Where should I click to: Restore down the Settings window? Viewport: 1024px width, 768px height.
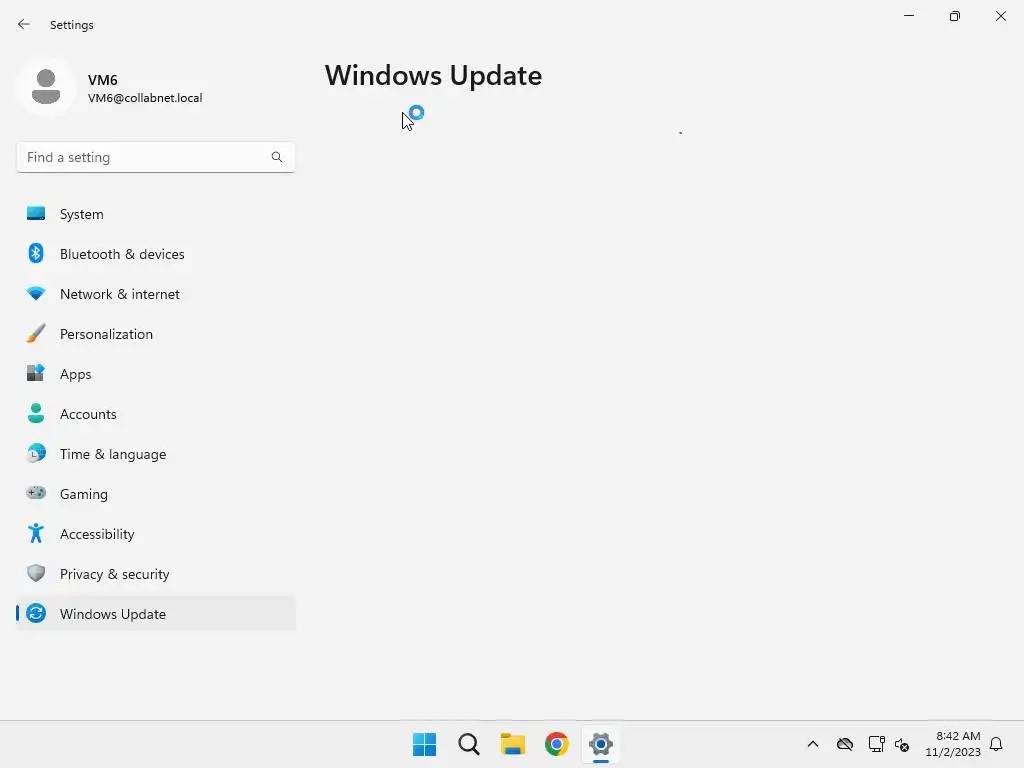click(x=955, y=16)
